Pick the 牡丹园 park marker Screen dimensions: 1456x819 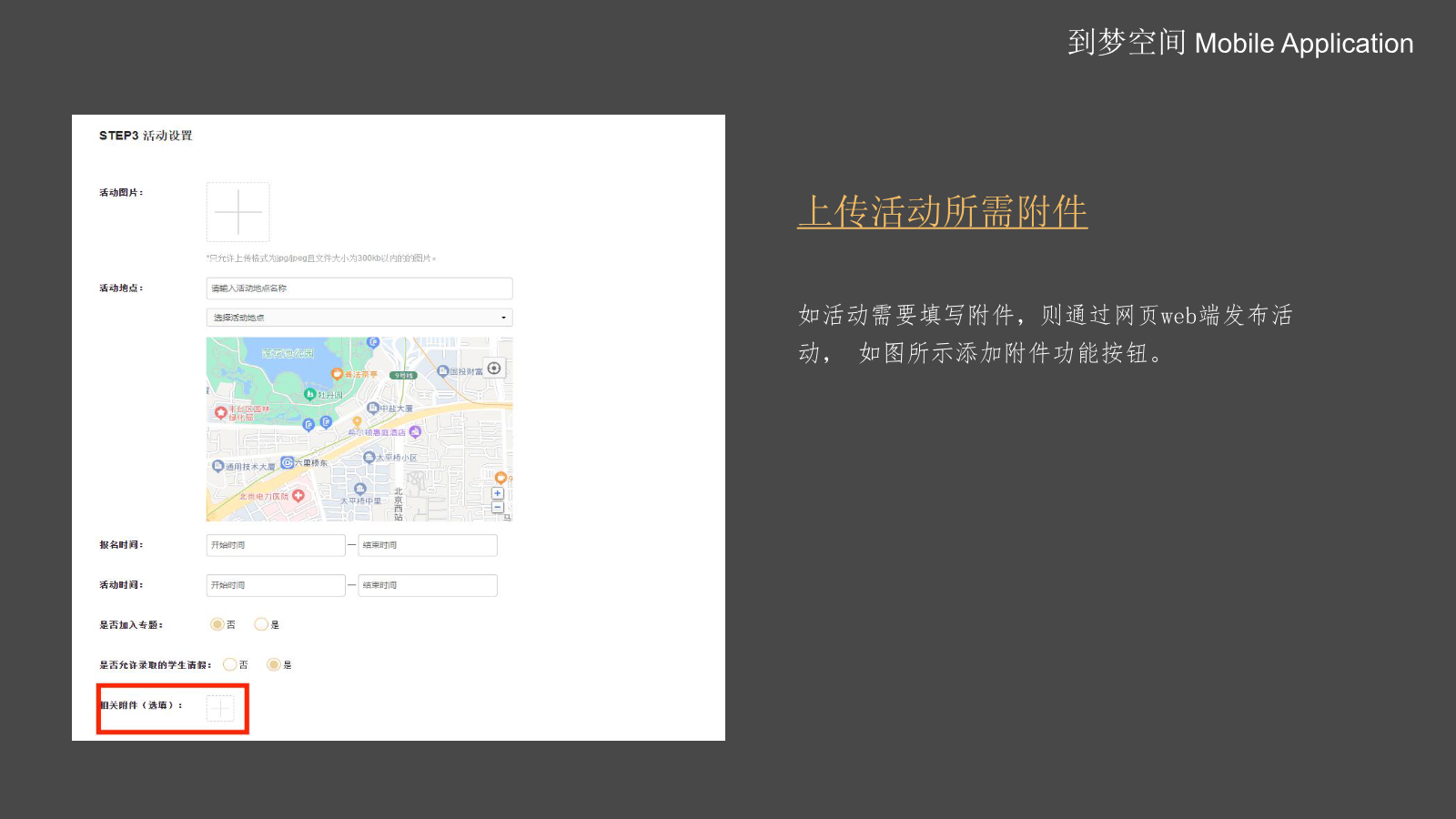[309, 394]
